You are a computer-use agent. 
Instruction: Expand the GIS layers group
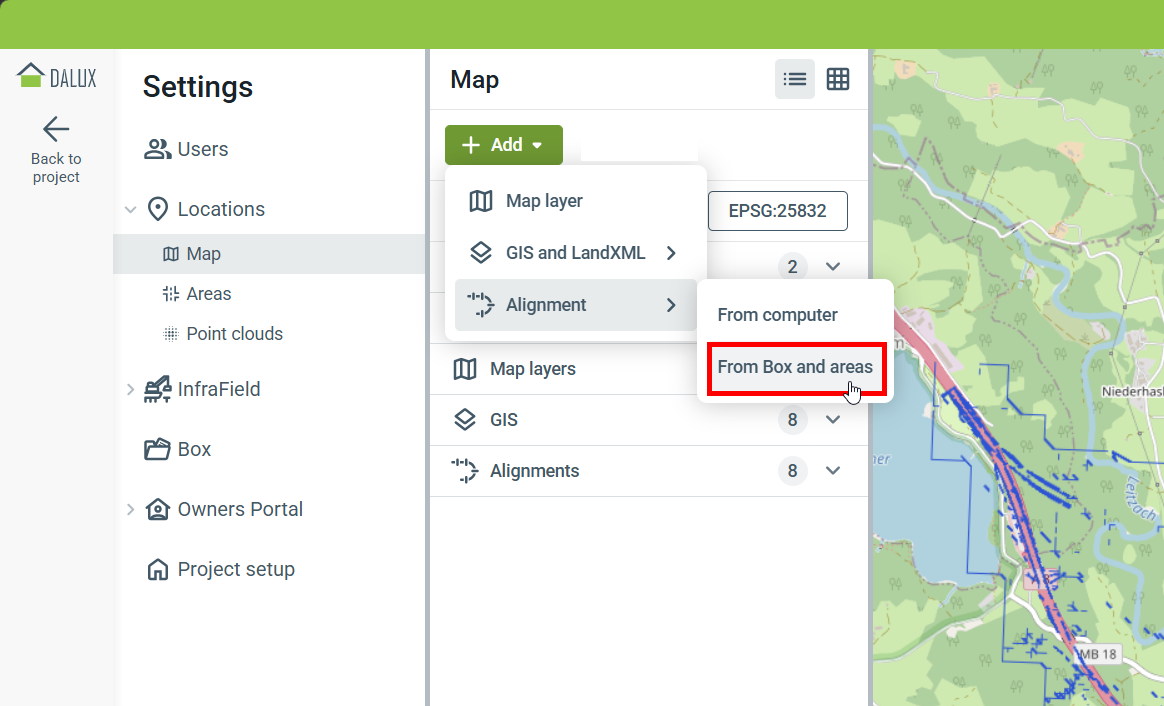pyautogui.click(x=833, y=420)
